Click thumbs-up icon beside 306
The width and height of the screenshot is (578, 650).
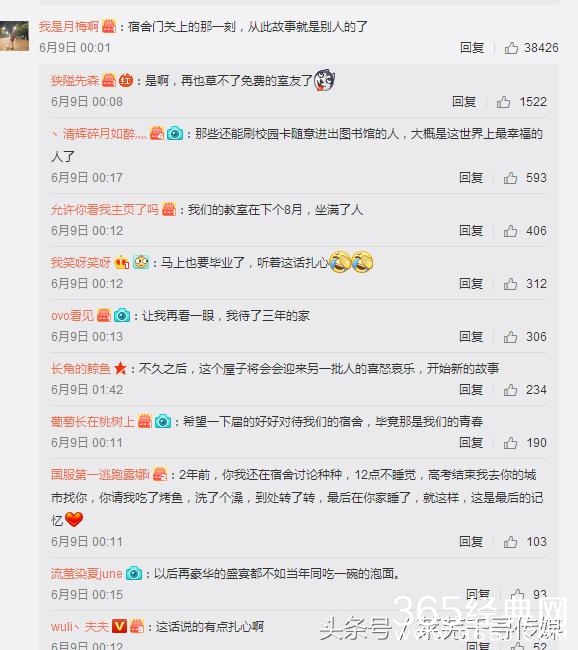[510, 337]
